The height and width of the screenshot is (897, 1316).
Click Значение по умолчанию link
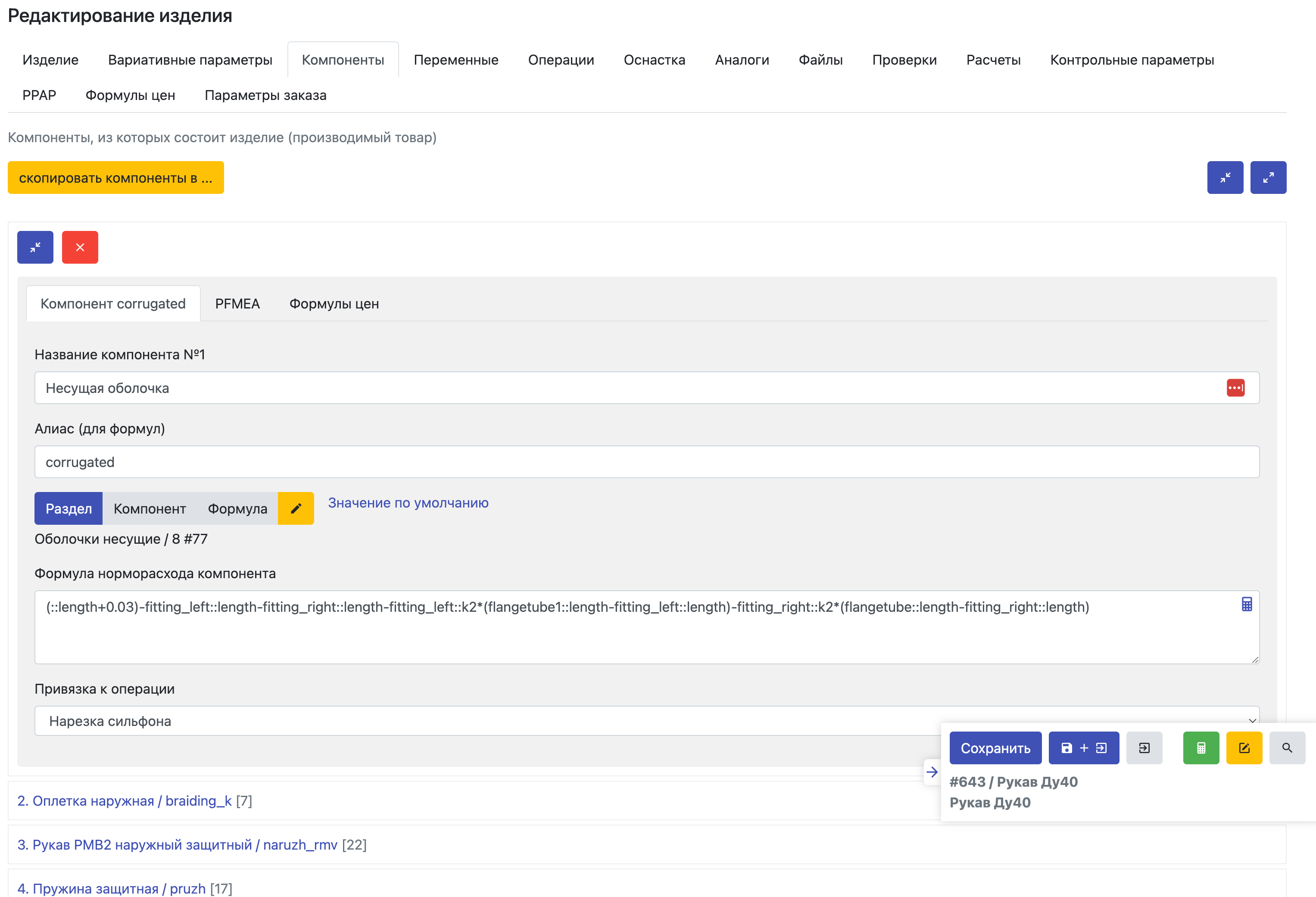pyautogui.click(x=408, y=502)
